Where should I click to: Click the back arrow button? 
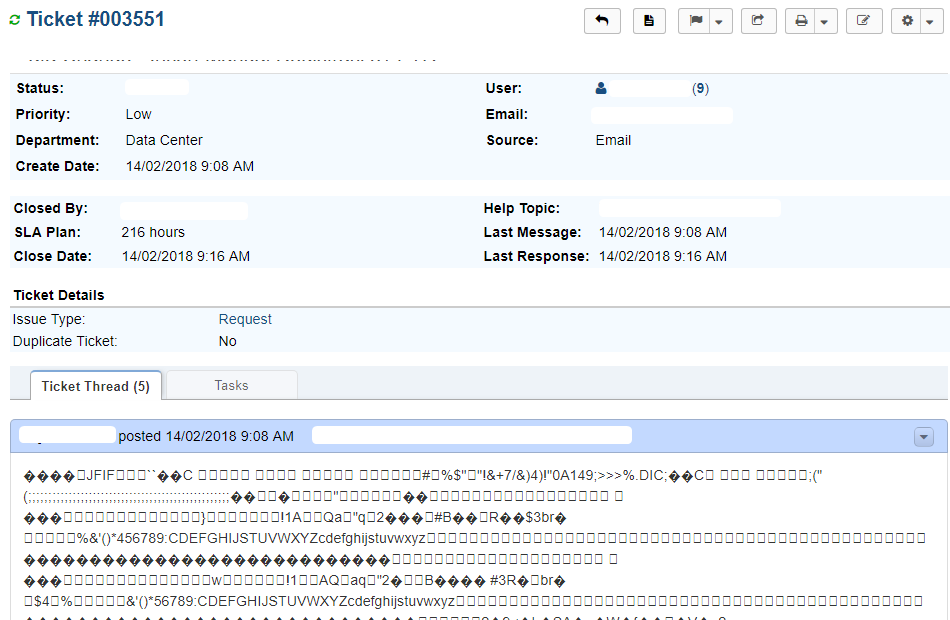[x=602, y=21]
